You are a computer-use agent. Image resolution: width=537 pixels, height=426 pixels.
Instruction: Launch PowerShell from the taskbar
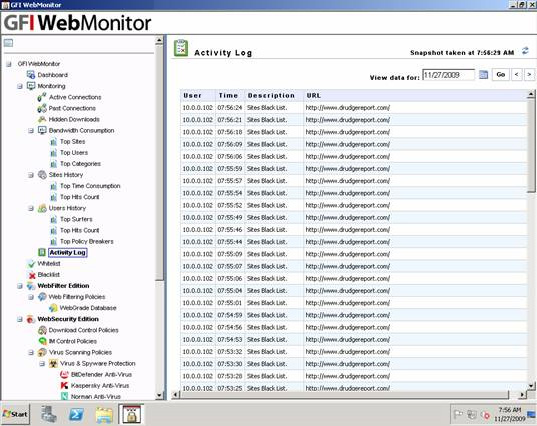coord(76,414)
